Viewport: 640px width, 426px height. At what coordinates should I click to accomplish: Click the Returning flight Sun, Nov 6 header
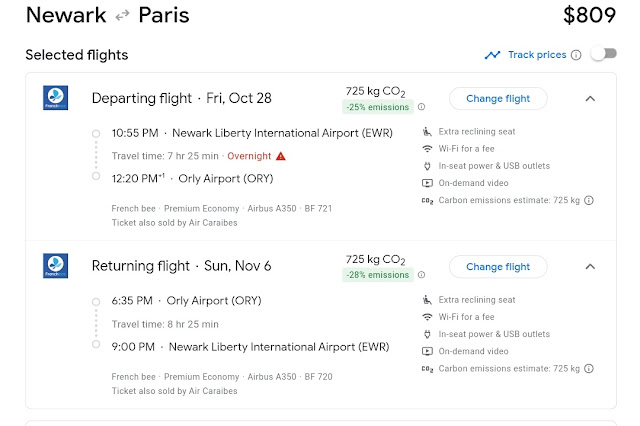(181, 267)
